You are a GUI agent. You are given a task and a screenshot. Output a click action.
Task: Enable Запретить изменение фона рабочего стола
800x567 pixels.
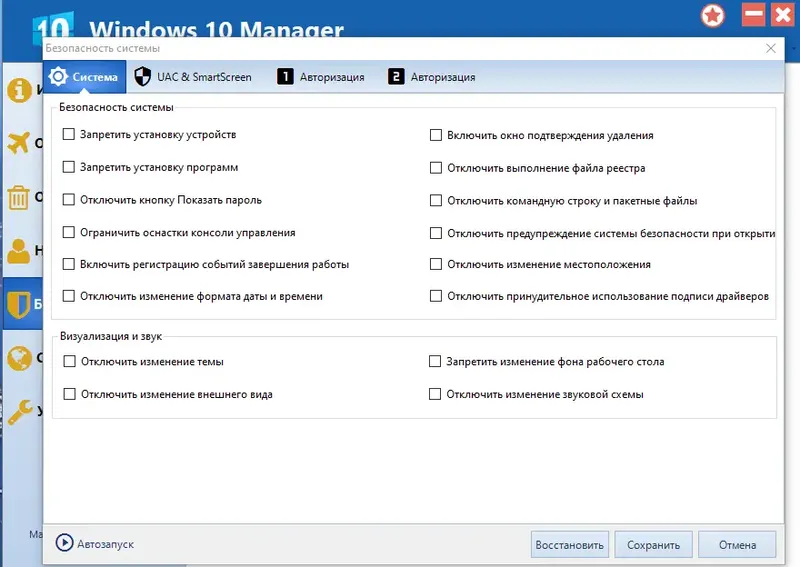coord(435,361)
